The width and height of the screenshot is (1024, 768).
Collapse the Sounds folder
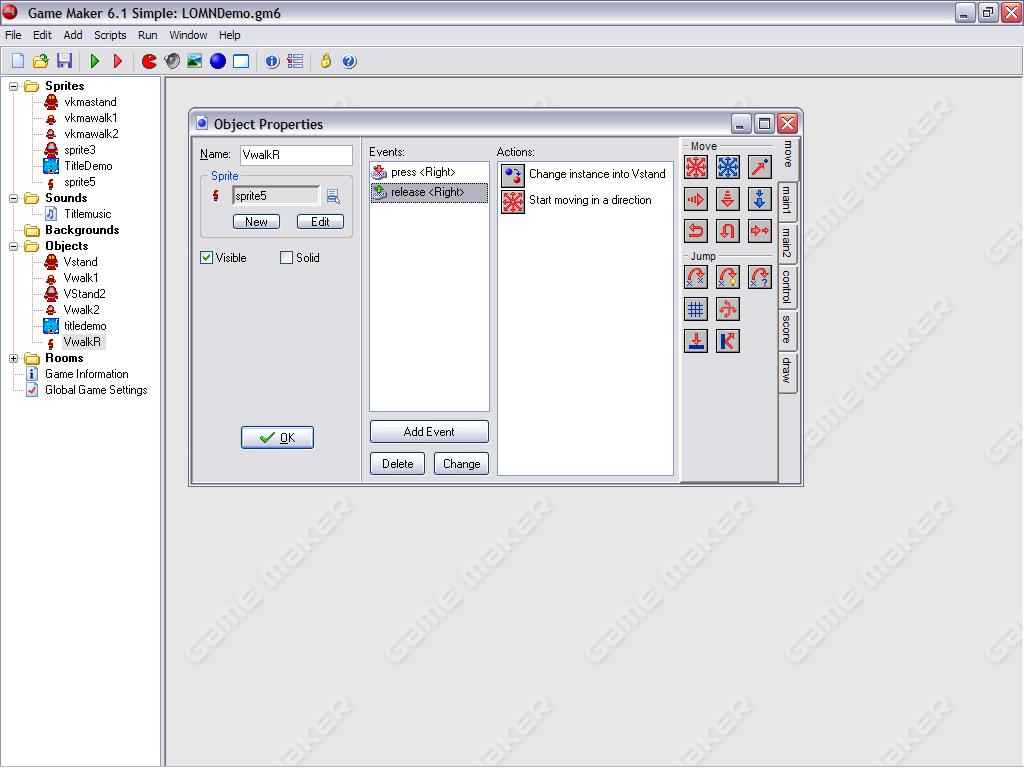coord(13,199)
